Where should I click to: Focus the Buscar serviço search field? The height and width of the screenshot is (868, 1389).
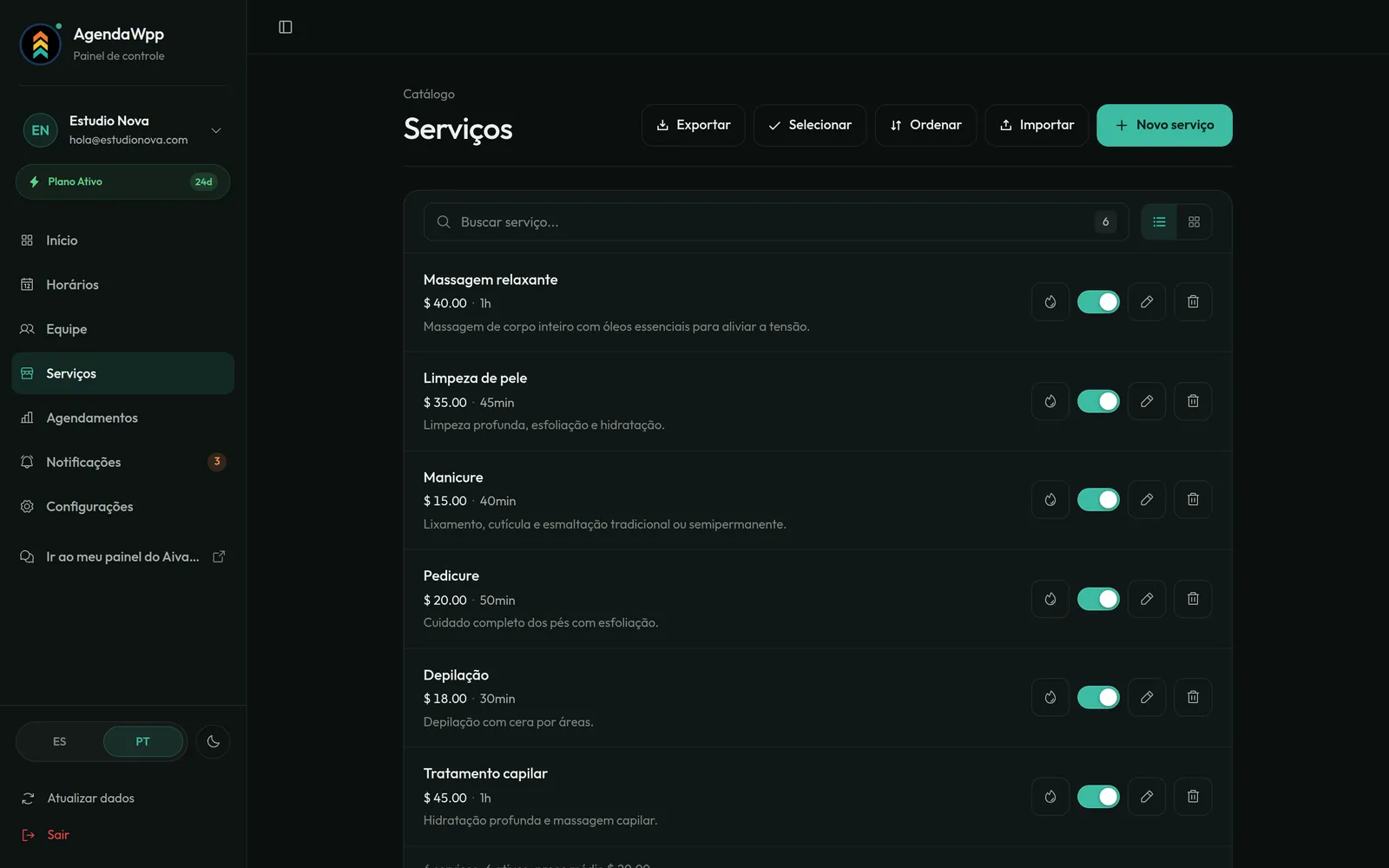775,222
